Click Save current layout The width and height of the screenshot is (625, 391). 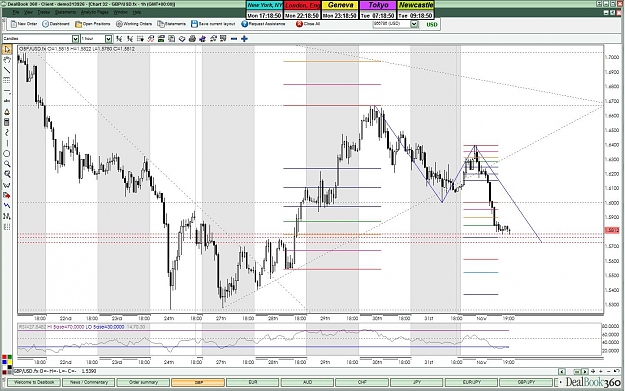point(213,24)
